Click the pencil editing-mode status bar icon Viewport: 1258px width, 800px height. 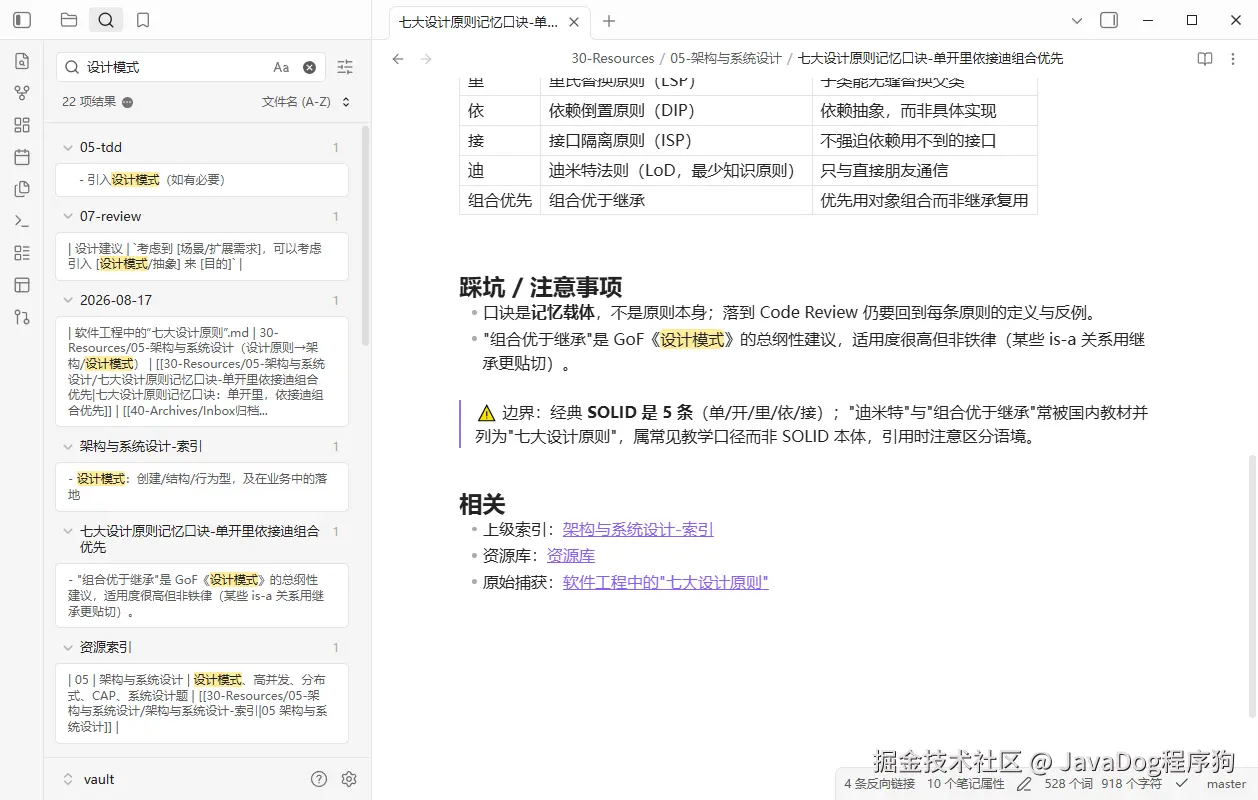click(1025, 784)
